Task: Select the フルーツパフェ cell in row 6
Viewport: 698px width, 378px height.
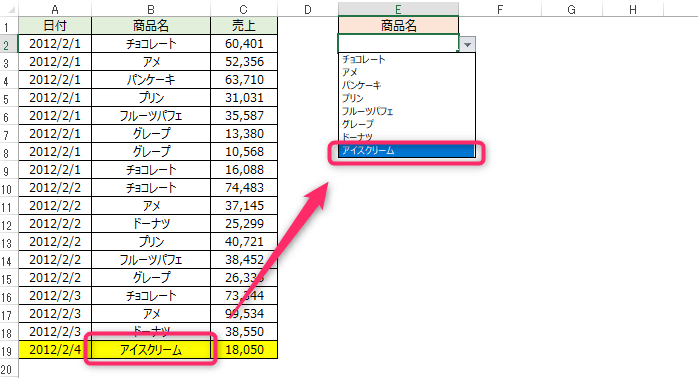Action: coord(151,116)
